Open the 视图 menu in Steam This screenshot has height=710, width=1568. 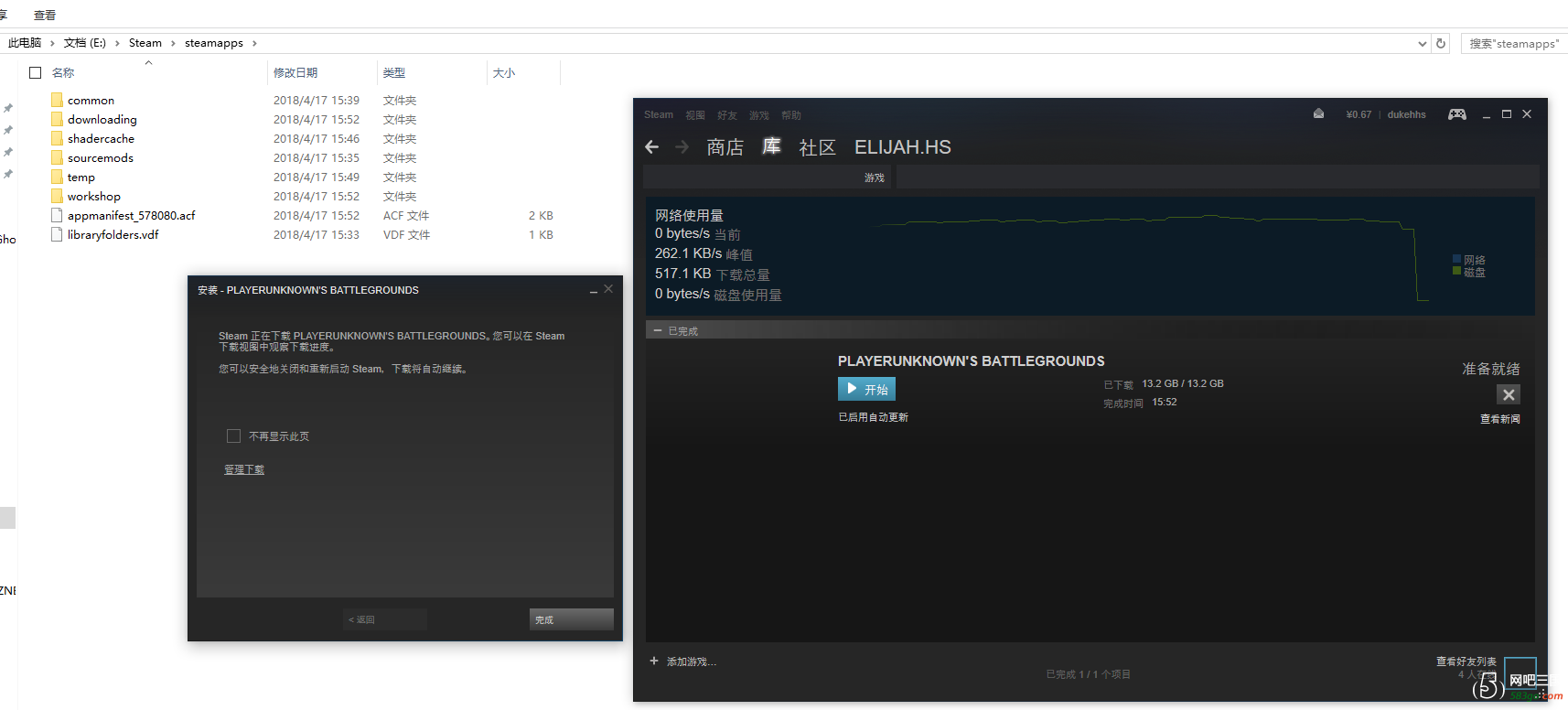[695, 115]
